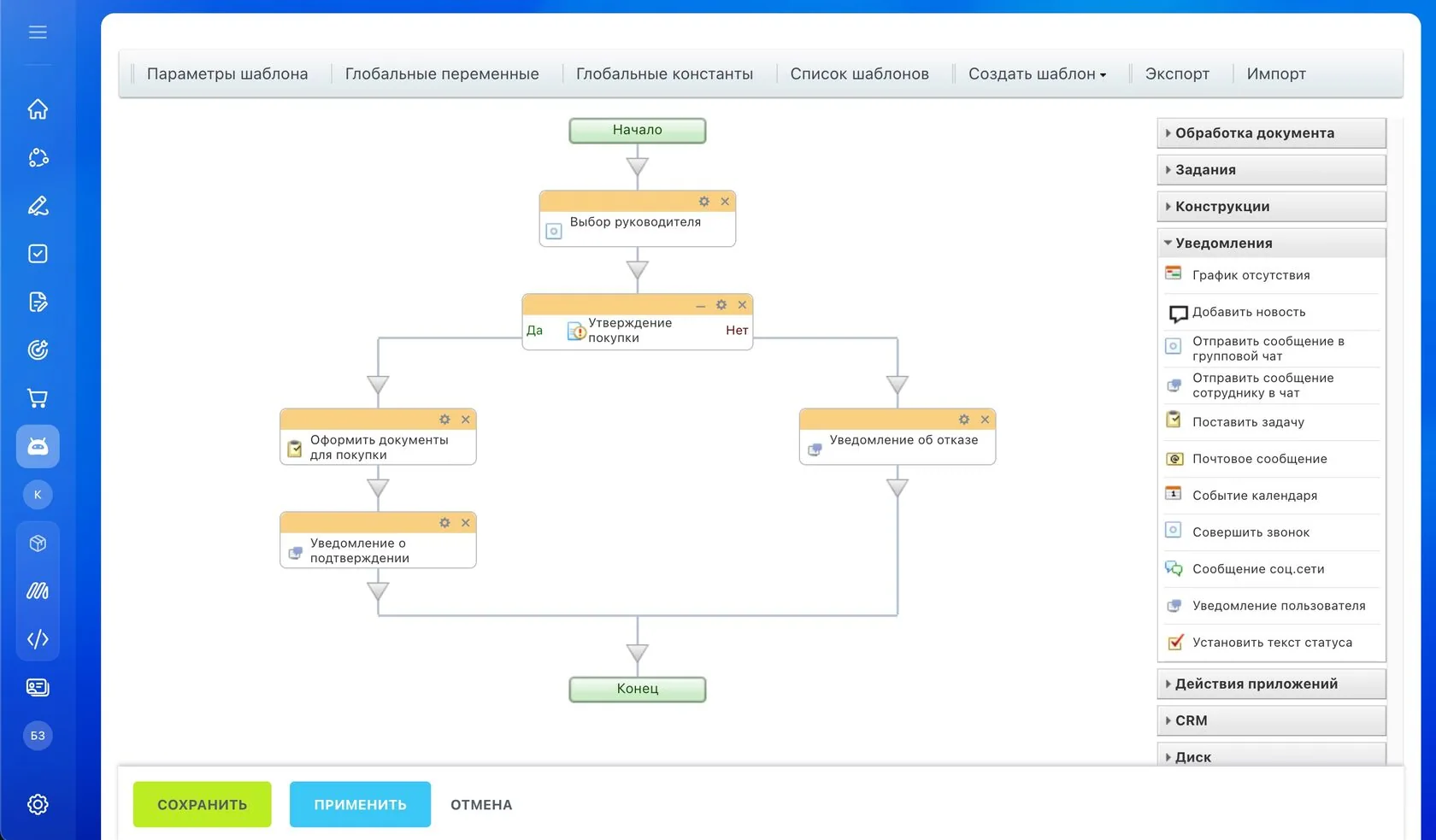Open the settings gear in left sidebar
Viewport: 1436px width, 840px height.
point(38,804)
